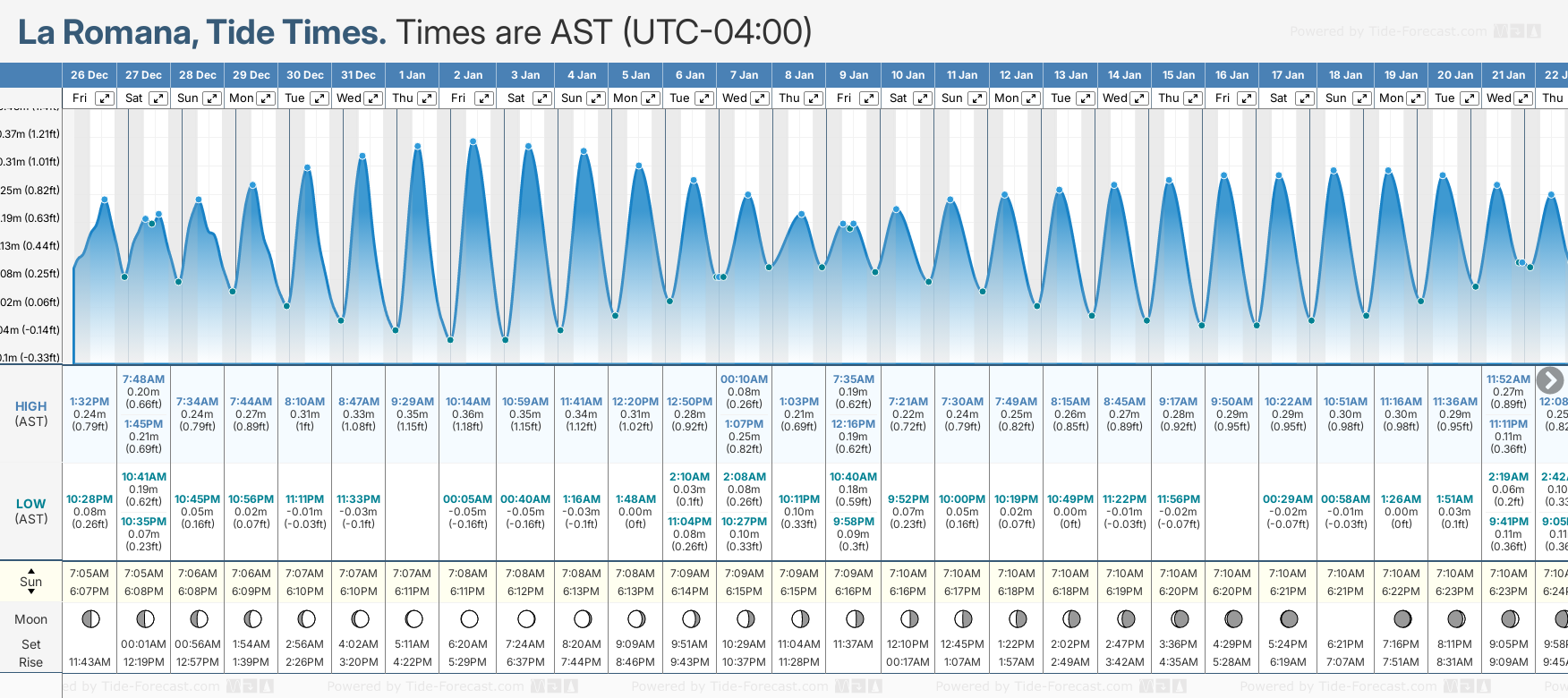The image size is (1568, 698).
Task: Expand the Fri 26 Dec day view
Action: point(105,98)
